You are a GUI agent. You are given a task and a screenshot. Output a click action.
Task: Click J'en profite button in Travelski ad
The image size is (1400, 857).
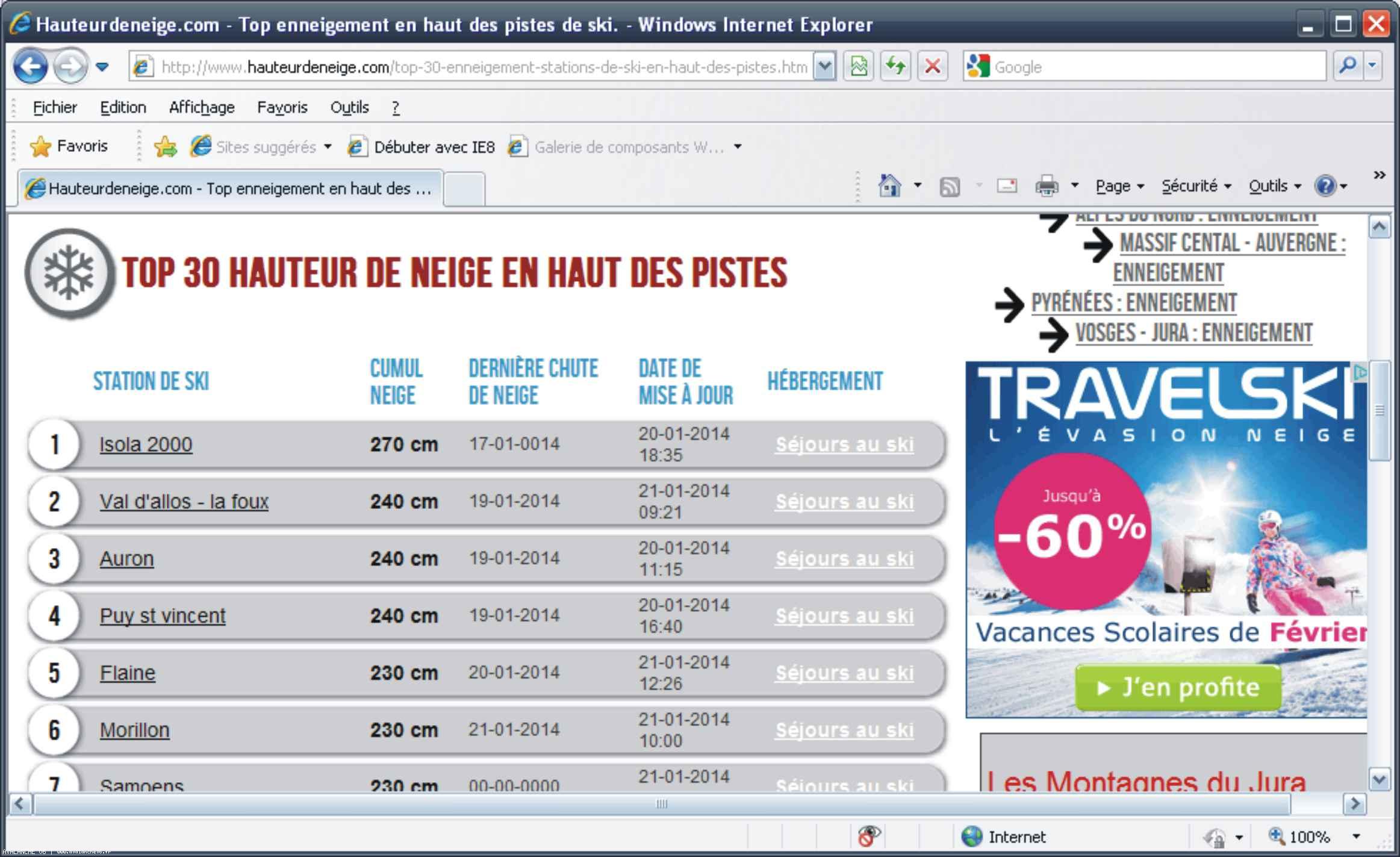1178,688
